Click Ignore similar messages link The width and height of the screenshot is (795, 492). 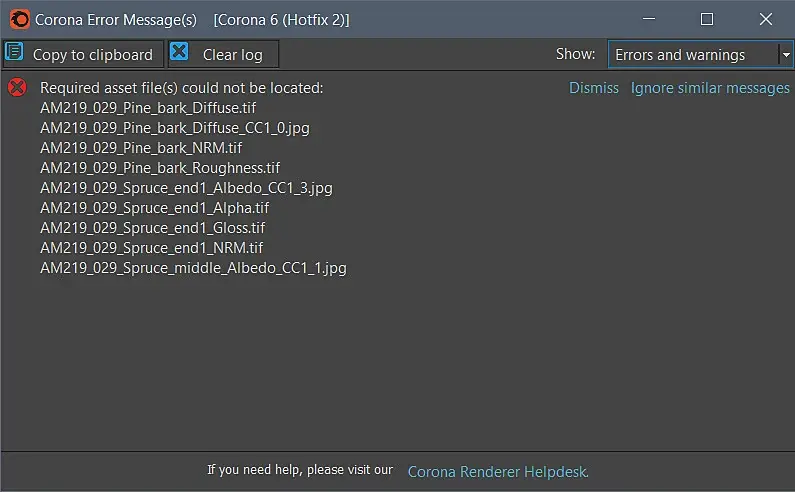pos(710,88)
